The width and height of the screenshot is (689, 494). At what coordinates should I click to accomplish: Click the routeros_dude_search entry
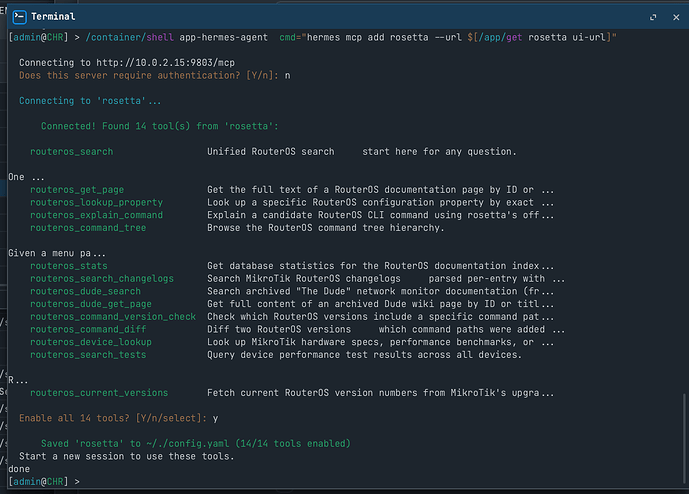tap(85, 291)
